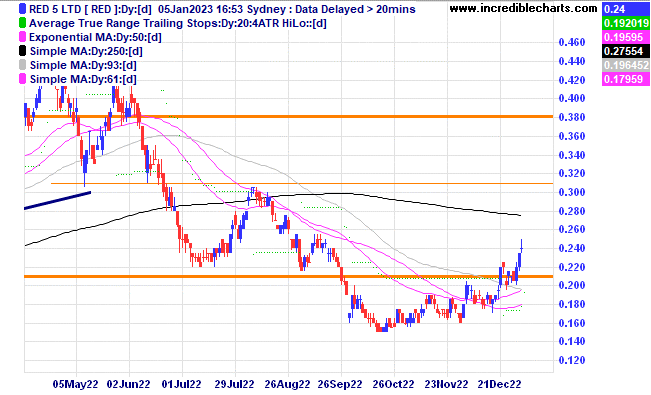
Task: Click the magenta Simple MA 61 legend swatch
Action: click(22, 79)
